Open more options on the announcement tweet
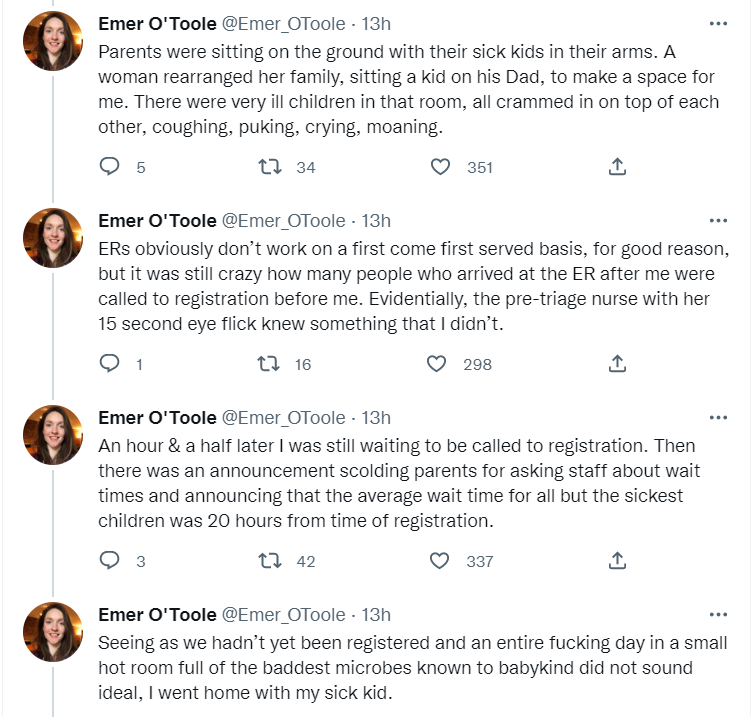 tap(718, 417)
